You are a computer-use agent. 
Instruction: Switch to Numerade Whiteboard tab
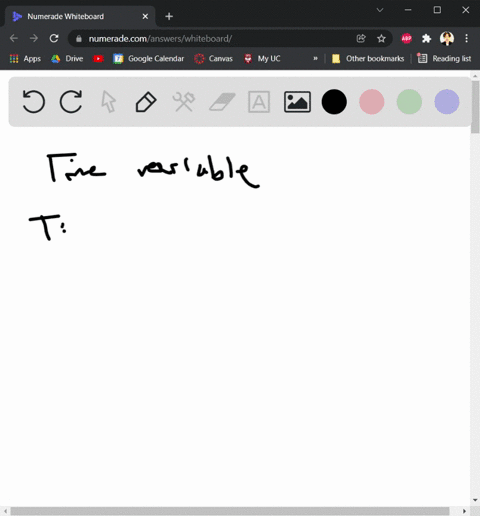click(80, 16)
